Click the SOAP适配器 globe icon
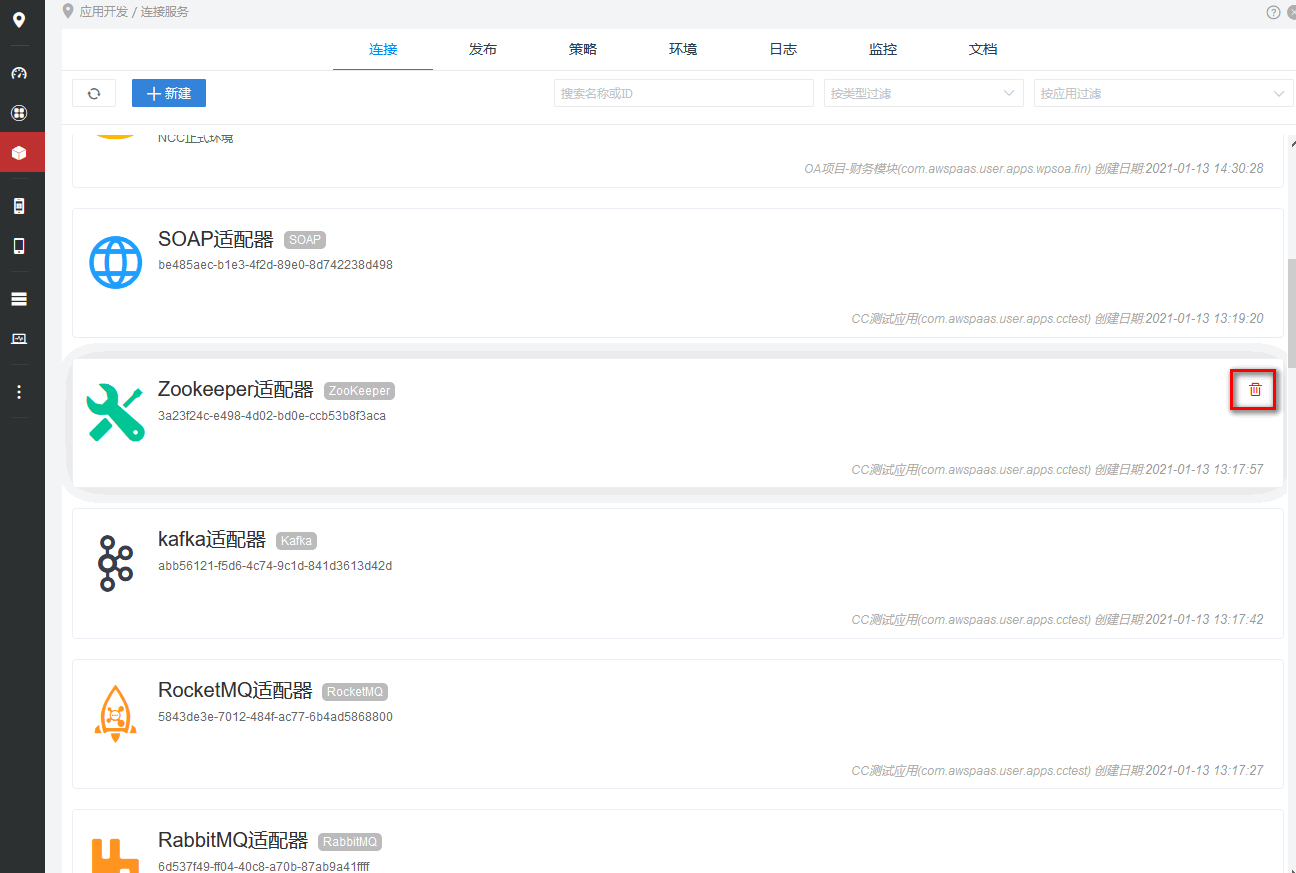1296x873 pixels. coord(115,263)
